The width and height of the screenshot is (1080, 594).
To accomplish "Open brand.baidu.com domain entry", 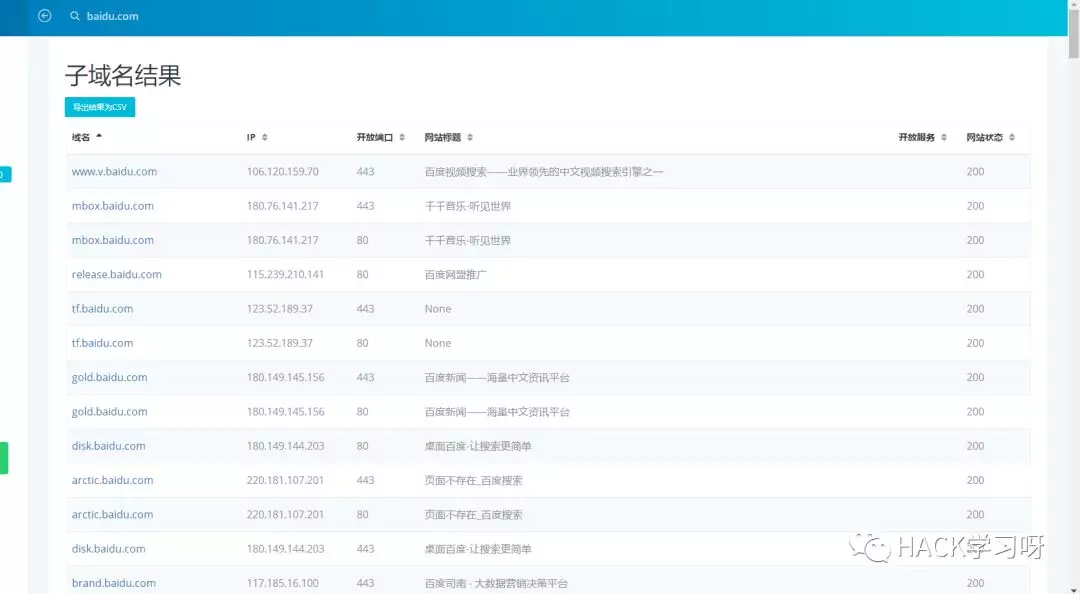I will coord(114,583).
